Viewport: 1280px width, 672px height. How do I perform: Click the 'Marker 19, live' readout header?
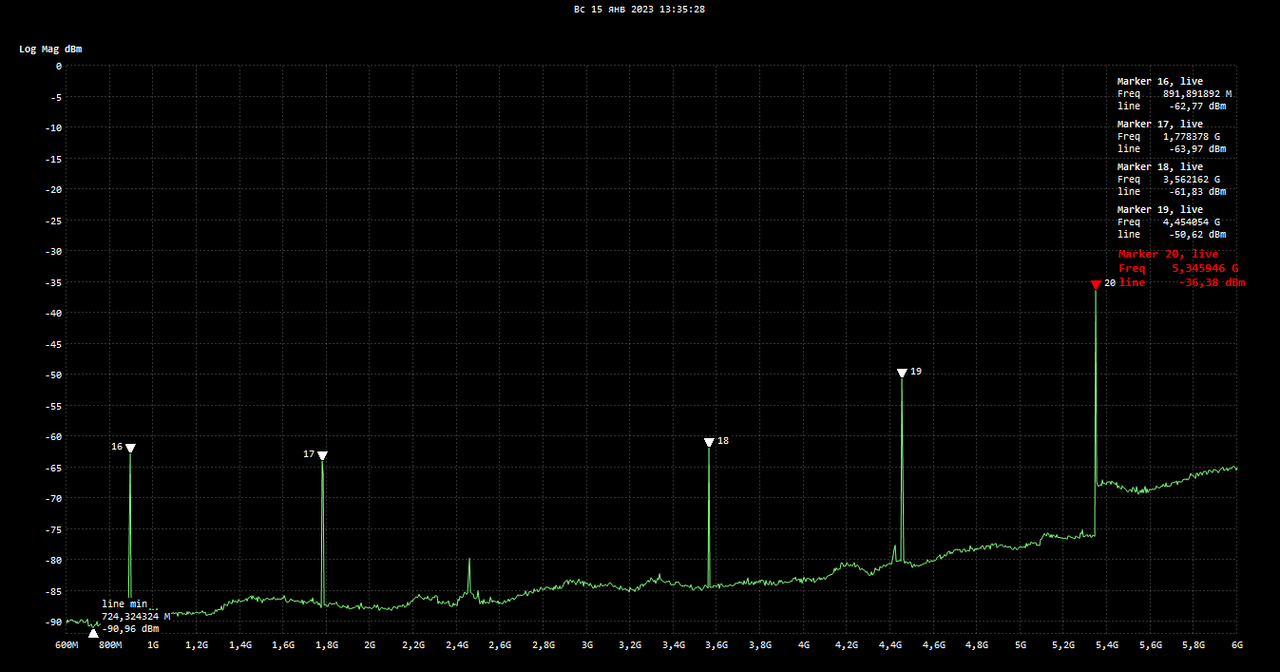click(1160, 210)
